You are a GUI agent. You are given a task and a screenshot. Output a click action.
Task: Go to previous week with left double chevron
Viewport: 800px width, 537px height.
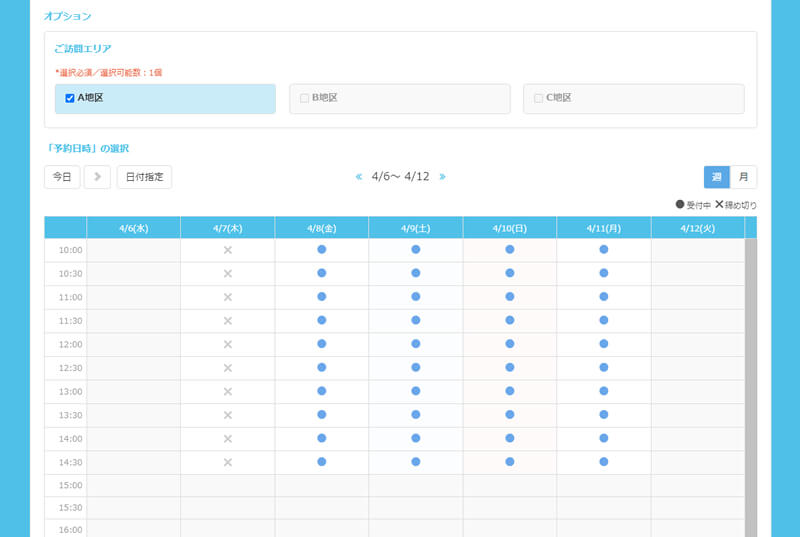pos(359,177)
